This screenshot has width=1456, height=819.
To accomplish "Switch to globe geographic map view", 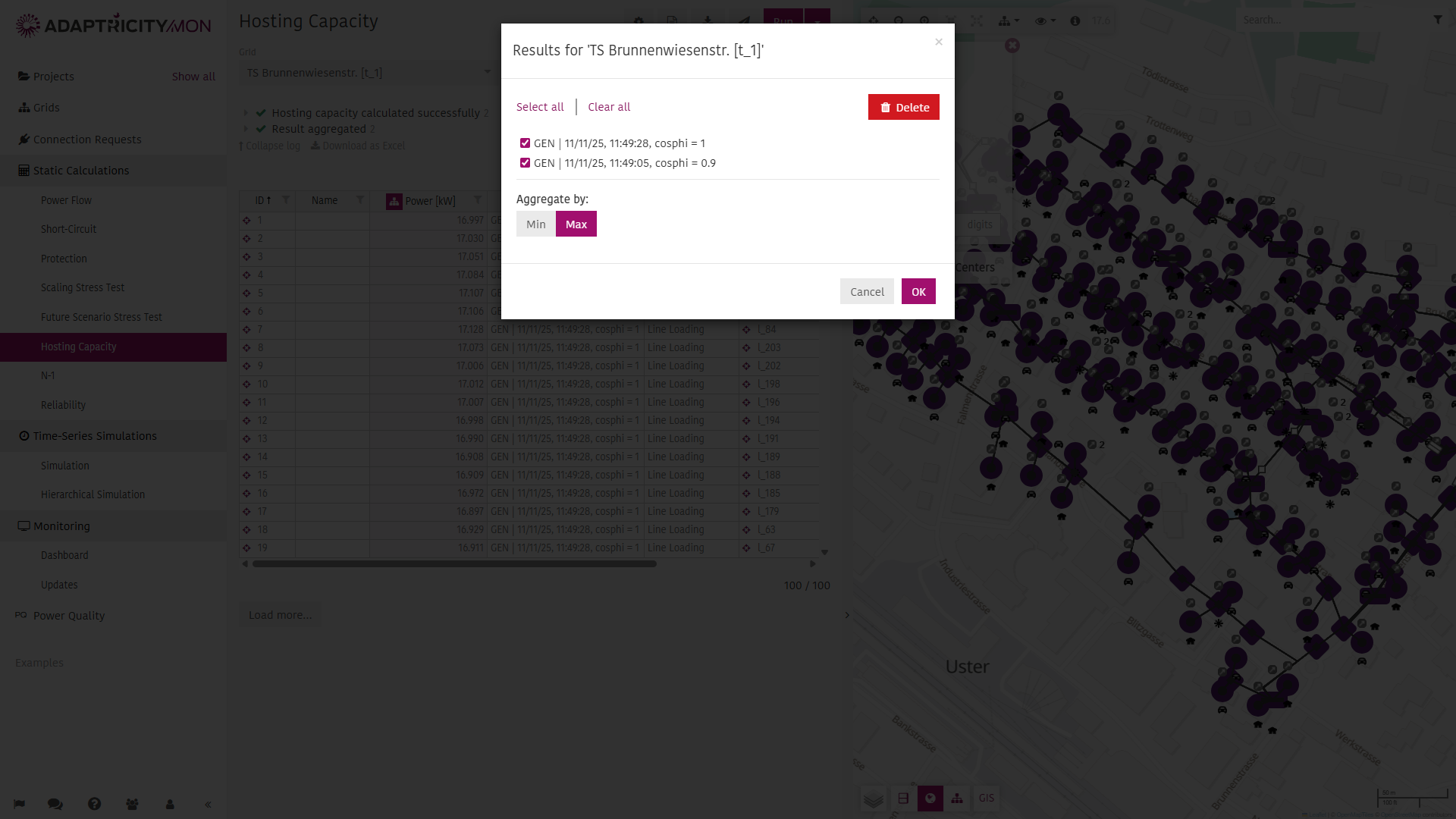I will [930, 799].
